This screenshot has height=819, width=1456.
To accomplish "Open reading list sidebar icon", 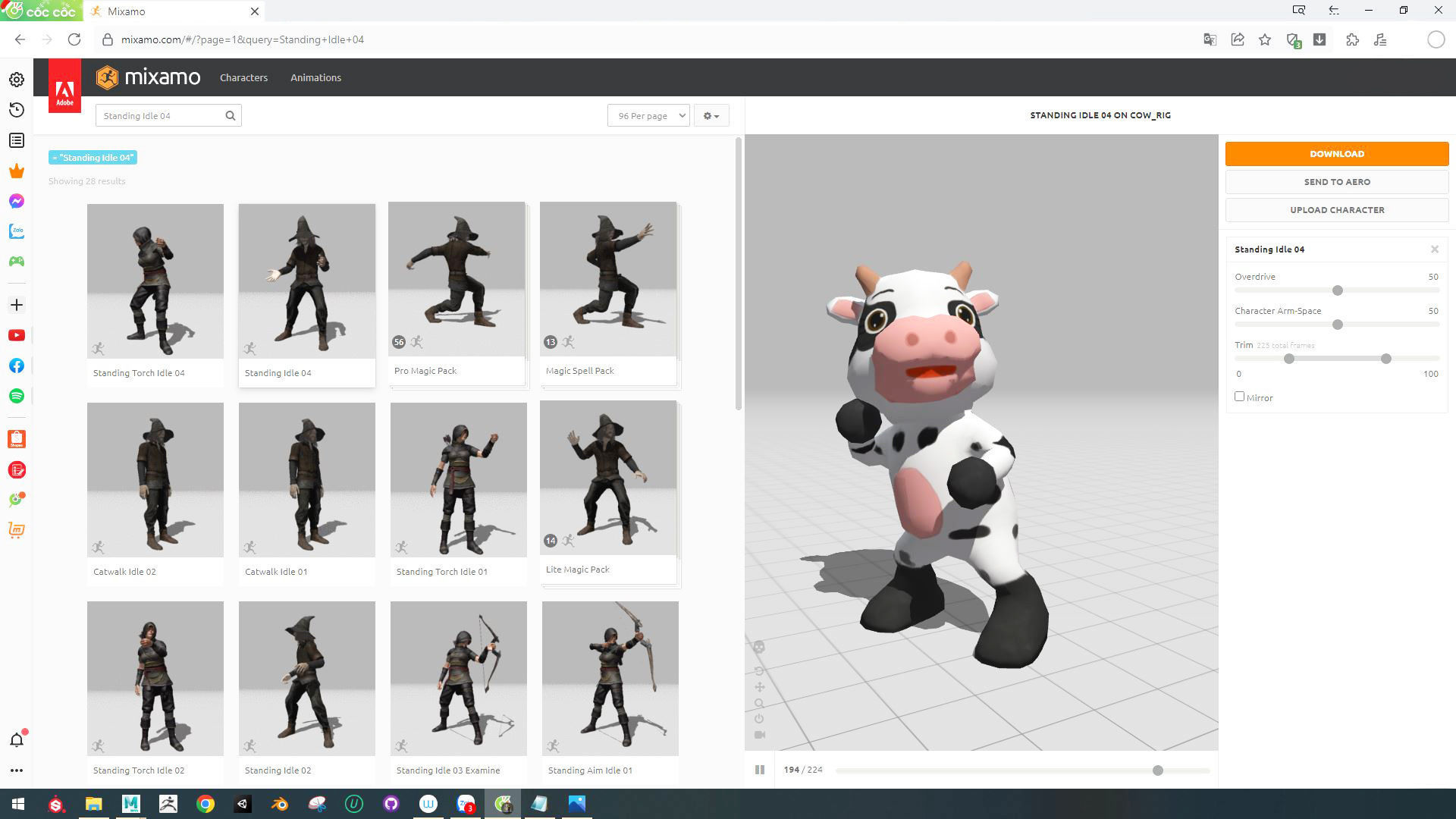I will click(17, 140).
